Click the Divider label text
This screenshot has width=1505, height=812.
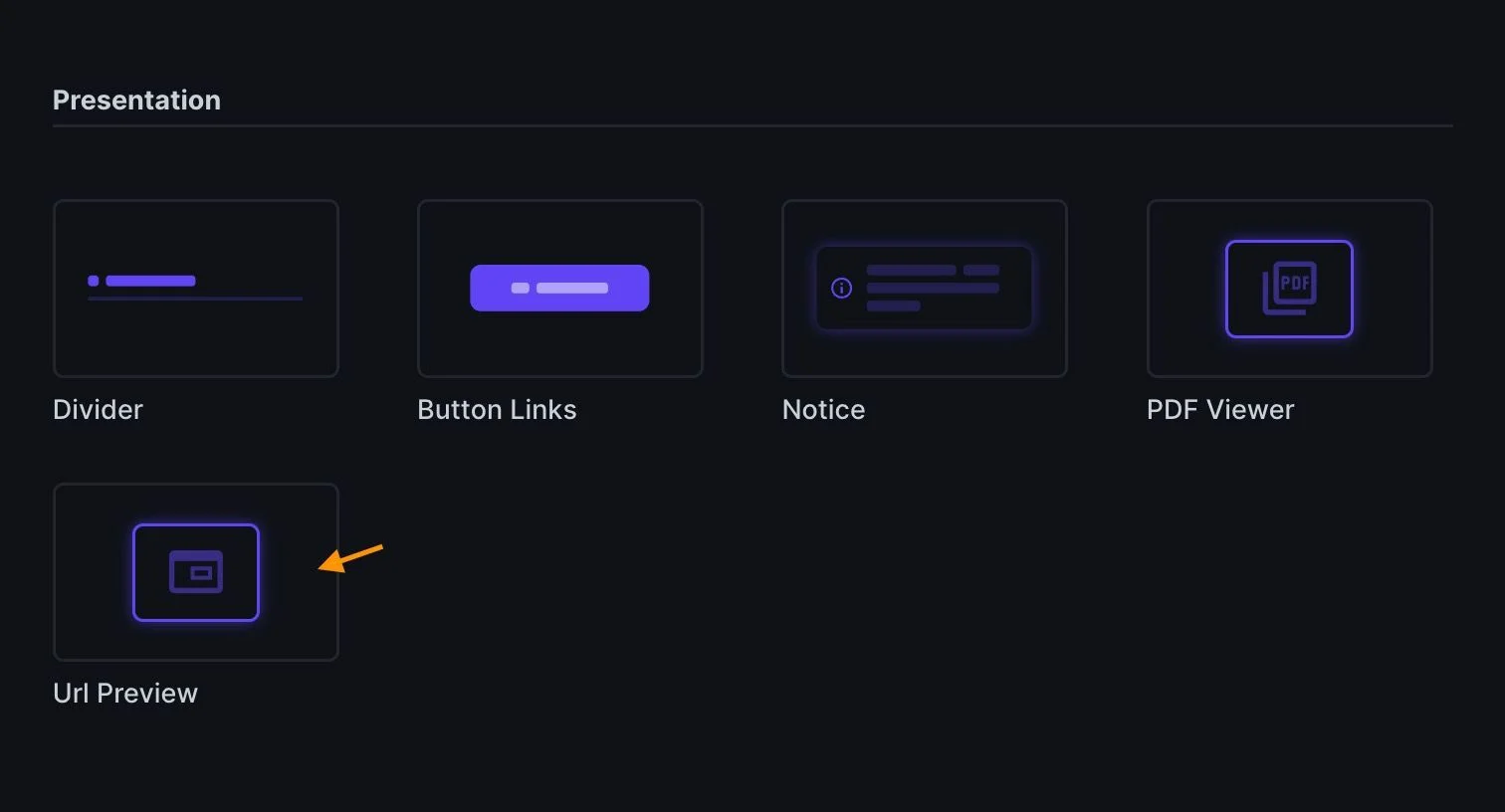point(98,410)
